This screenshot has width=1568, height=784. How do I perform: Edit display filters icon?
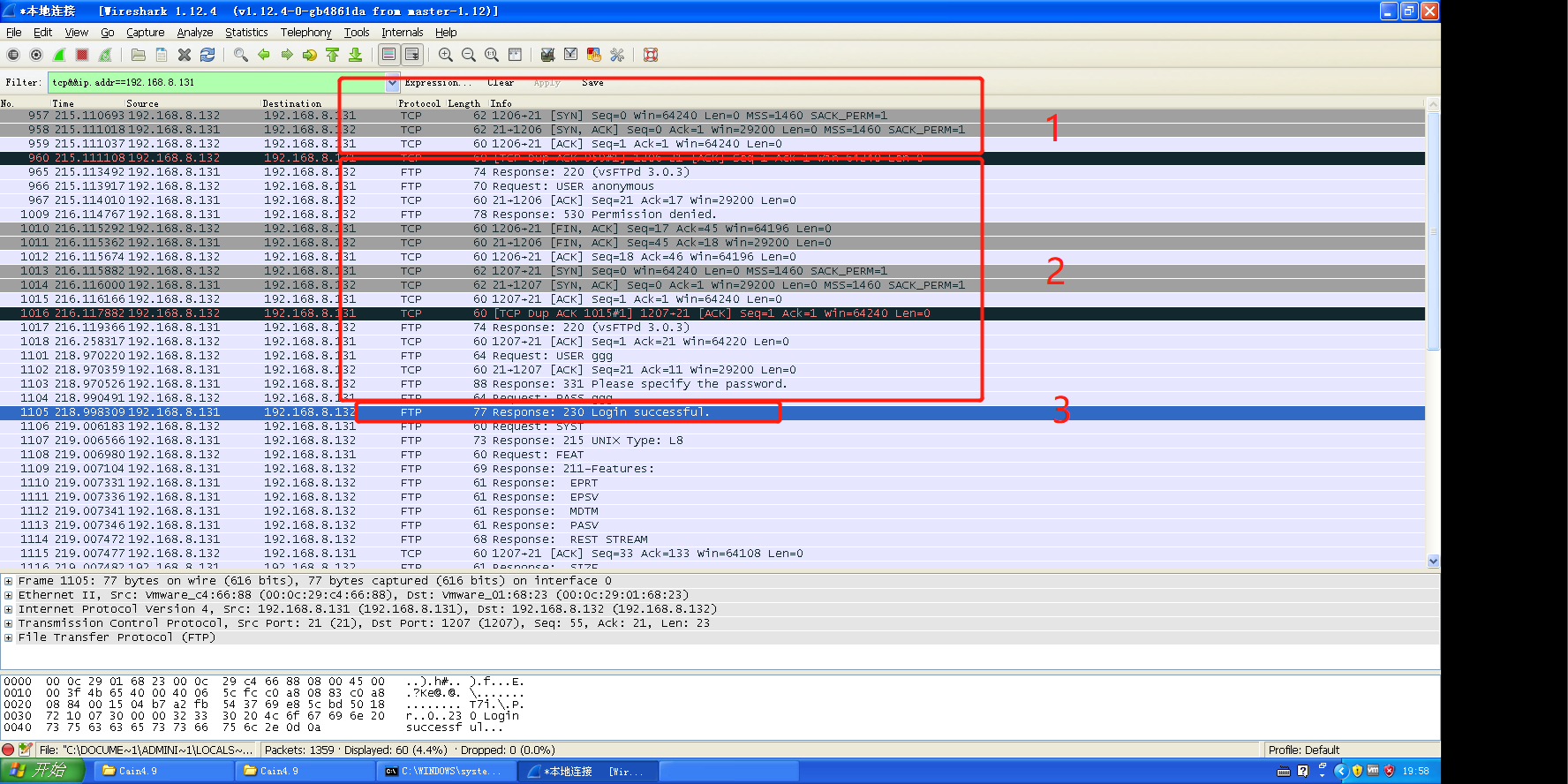[x=571, y=55]
